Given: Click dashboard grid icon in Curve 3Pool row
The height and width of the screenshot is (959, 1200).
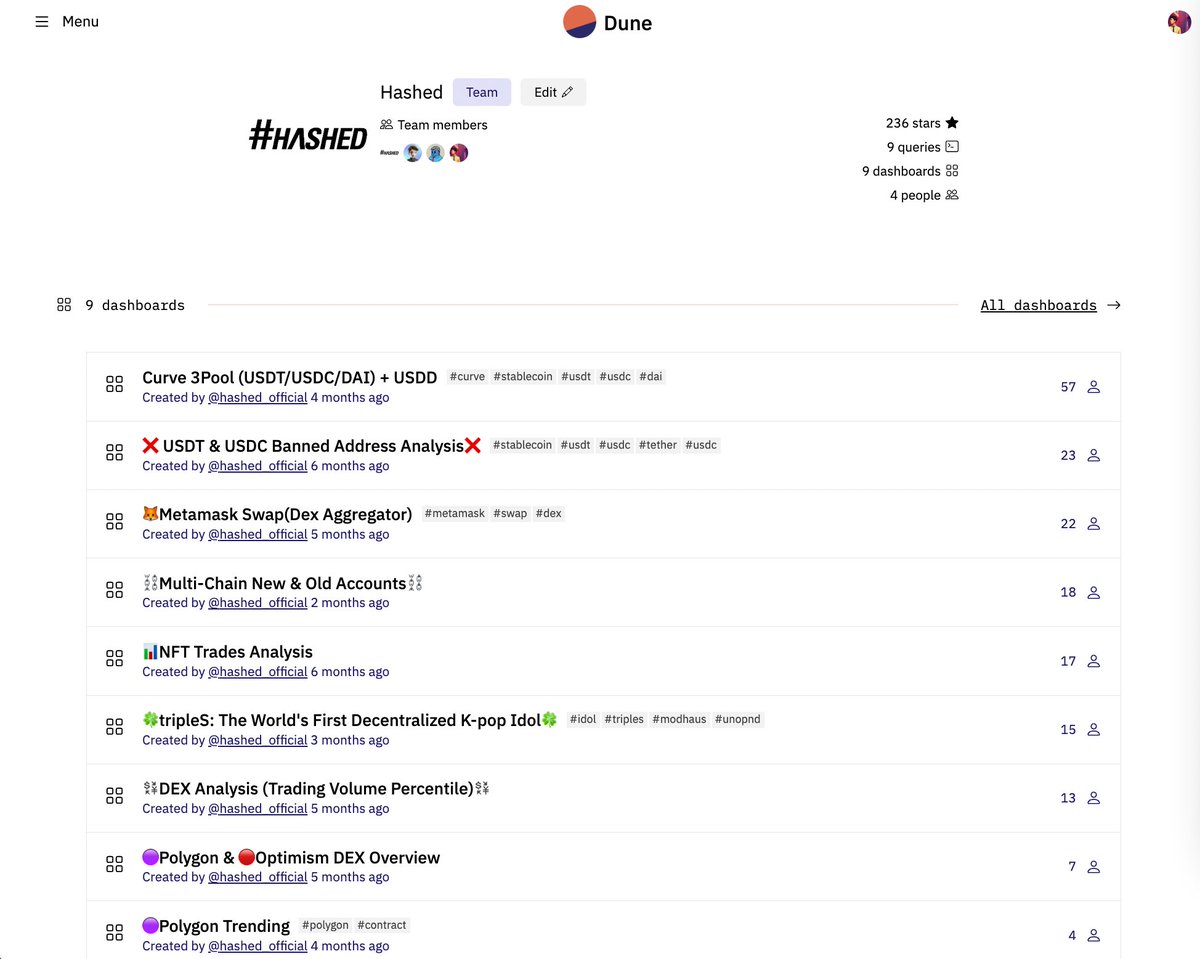Looking at the screenshot, I should pyautogui.click(x=114, y=384).
